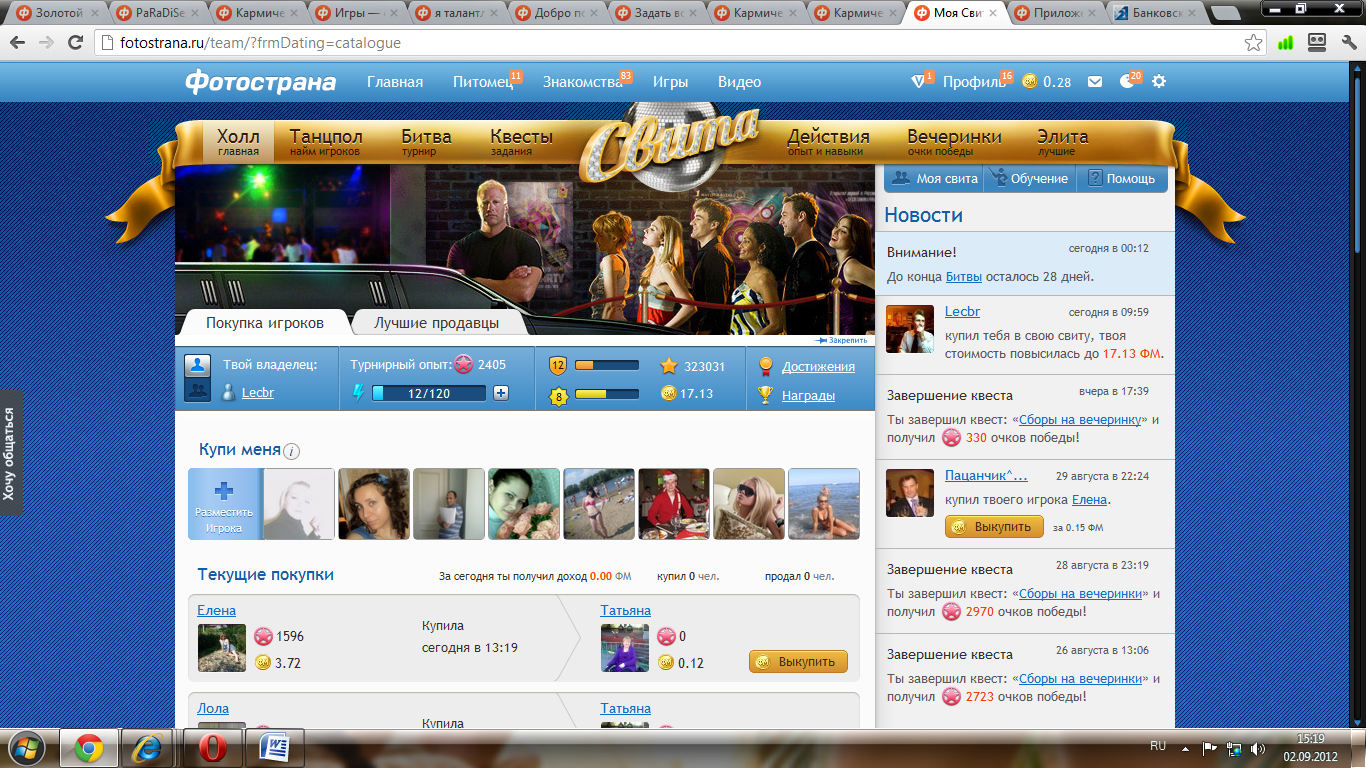
Task: Go back with browser back arrow
Action: click(x=17, y=43)
